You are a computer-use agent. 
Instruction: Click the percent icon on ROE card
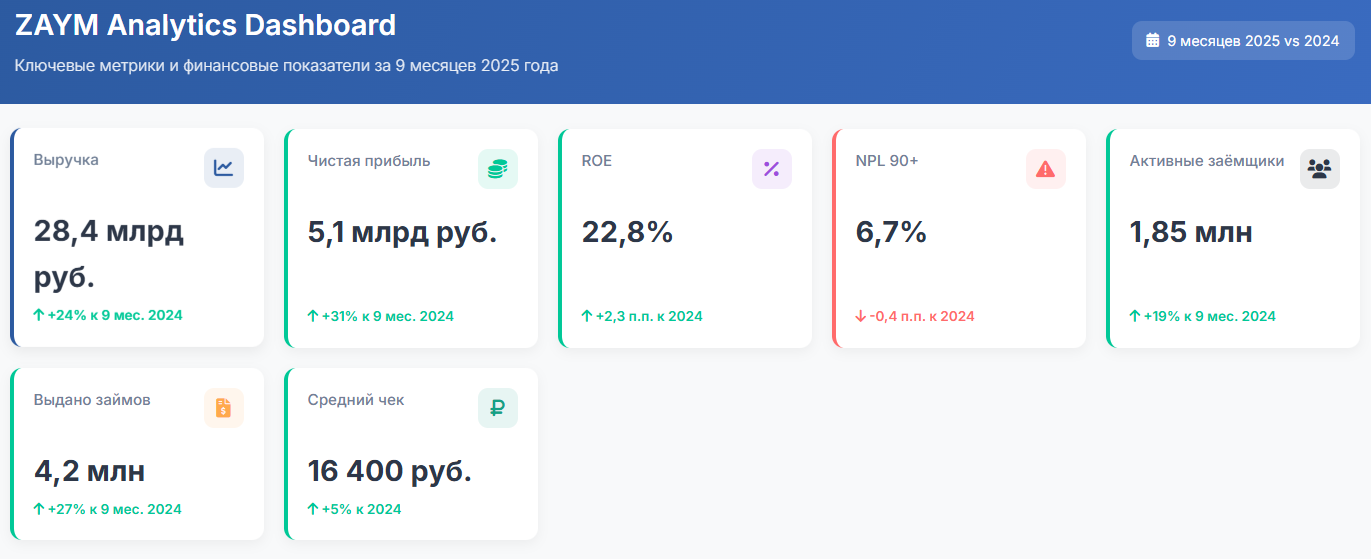(x=772, y=168)
